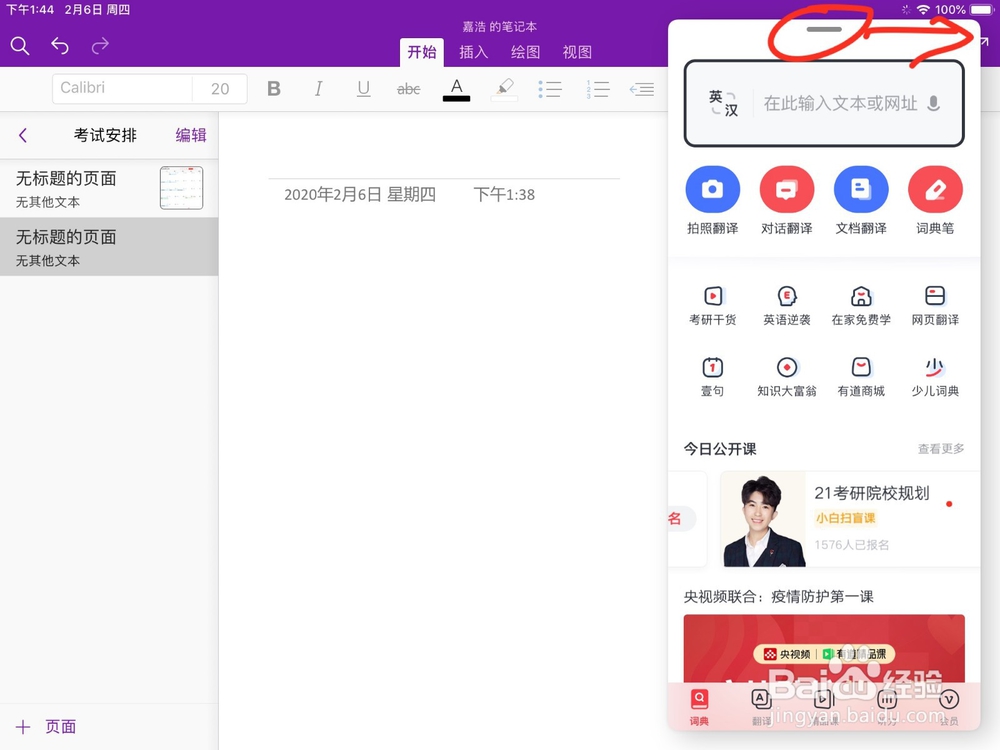This screenshot has width=1000, height=750.
Task: Choose the font color A button
Action: 456,89
